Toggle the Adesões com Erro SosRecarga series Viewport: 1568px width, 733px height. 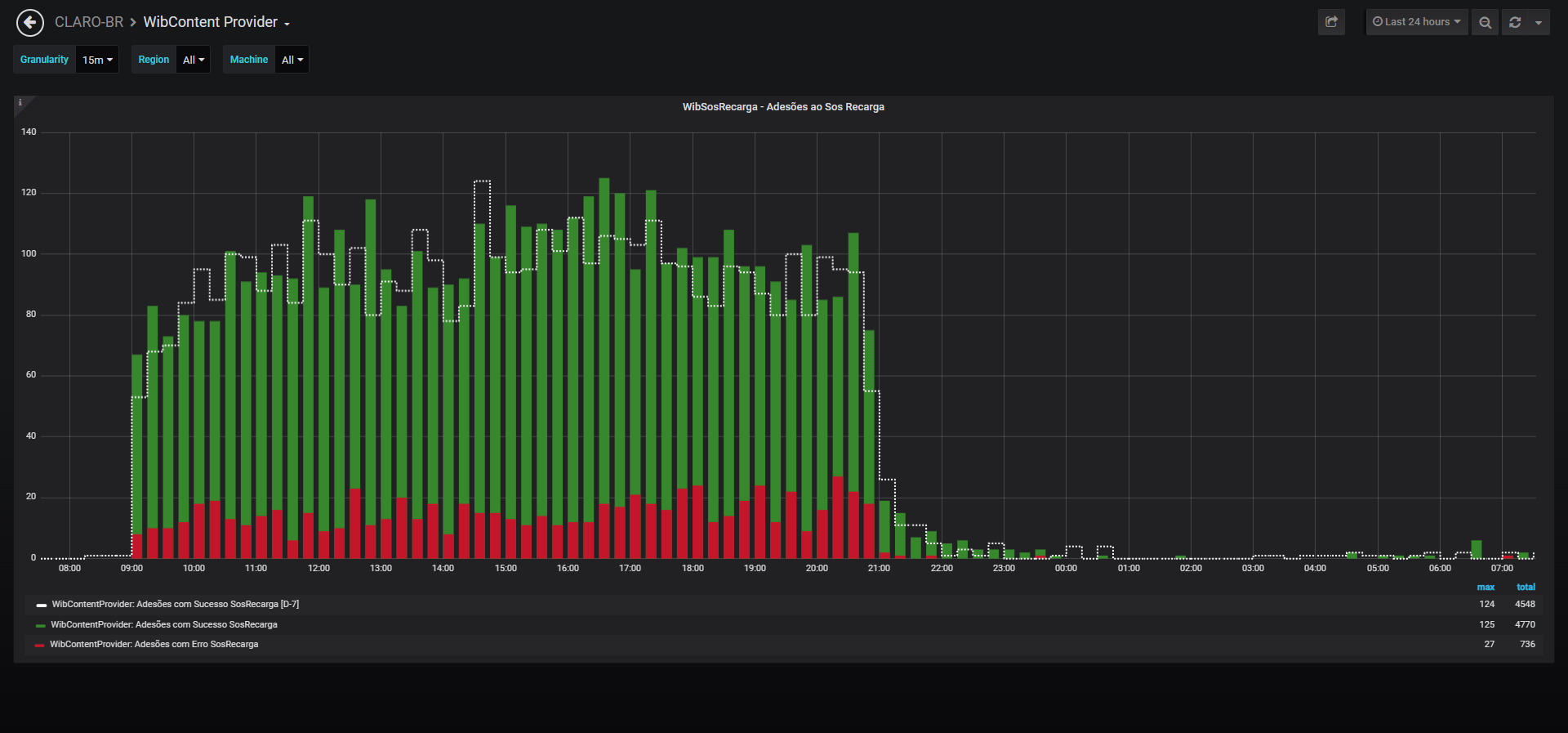pyautogui.click(x=154, y=644)
